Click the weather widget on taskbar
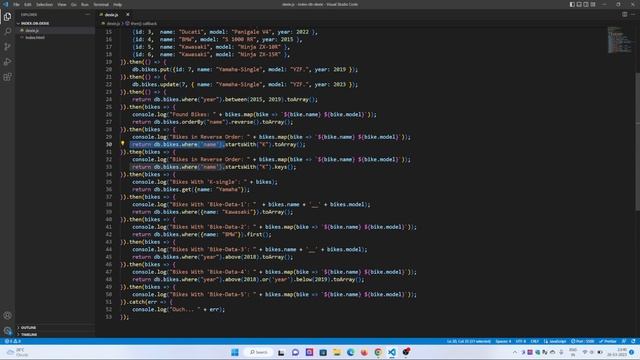640x360 pixels. (x=17, y=352)
